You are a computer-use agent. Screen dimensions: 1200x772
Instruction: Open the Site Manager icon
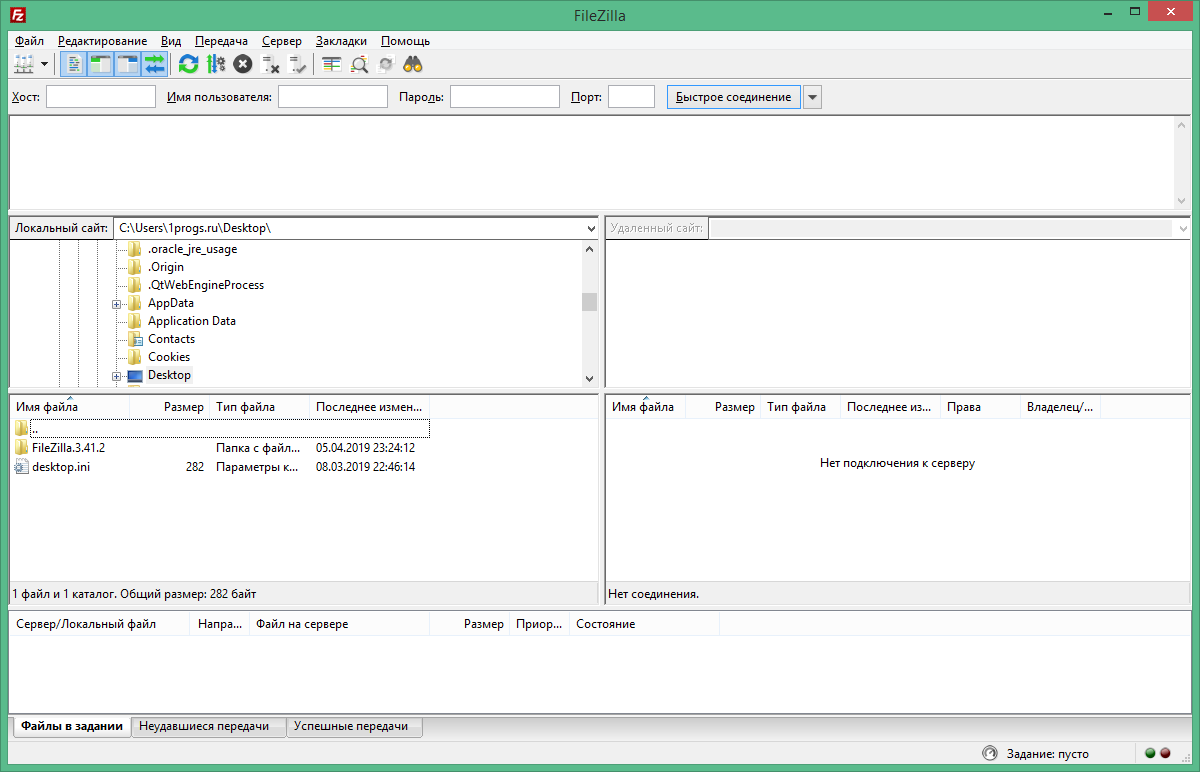24,65
